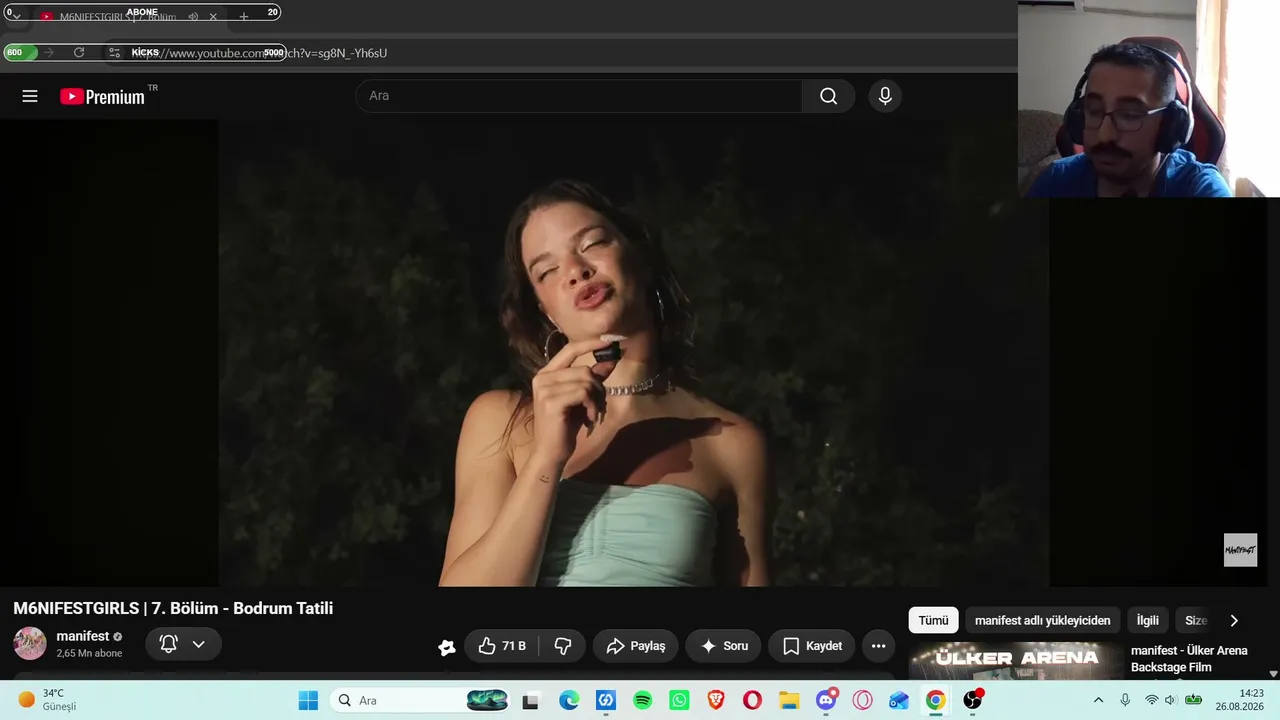Show hidden system tray icons
The height and width of the screenshot is (720, 1280).
1098,700
